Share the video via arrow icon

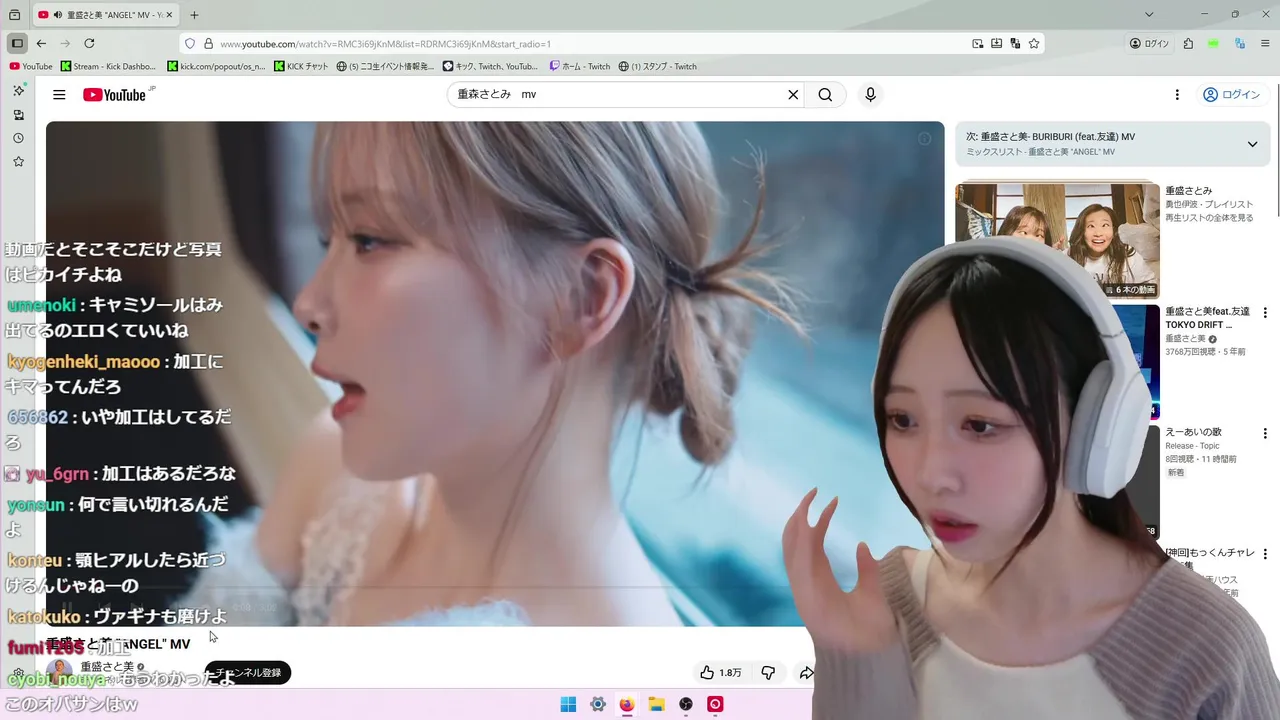[806, 673]
